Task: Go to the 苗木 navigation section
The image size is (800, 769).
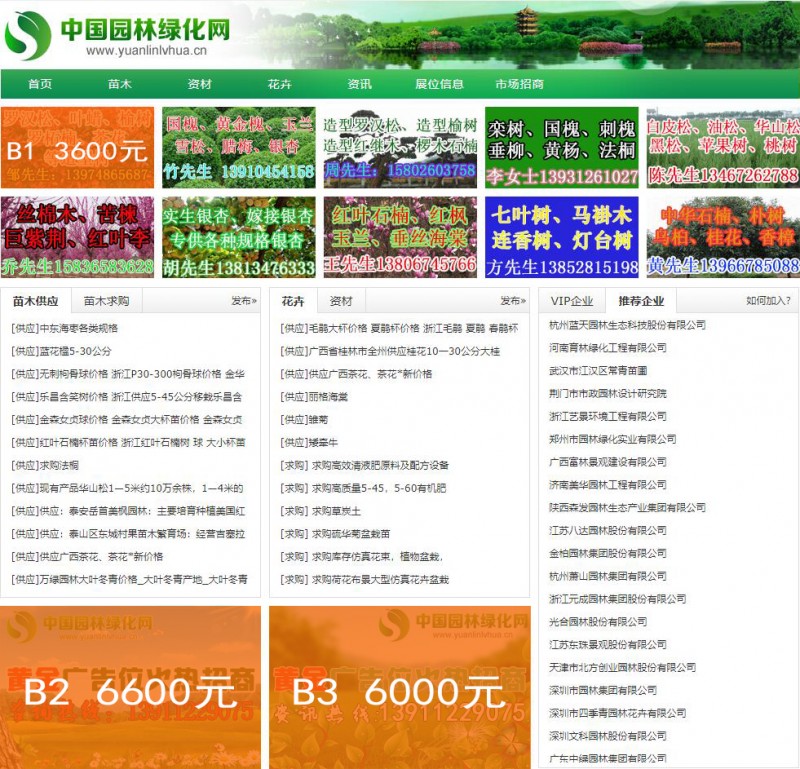Action: point(120,84)
